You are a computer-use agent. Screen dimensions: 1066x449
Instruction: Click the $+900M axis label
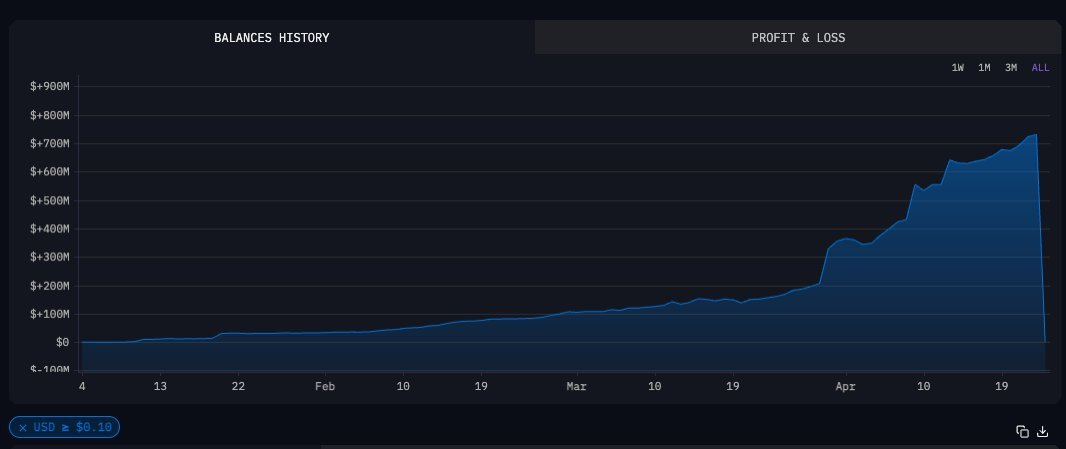tap(50, 86)
